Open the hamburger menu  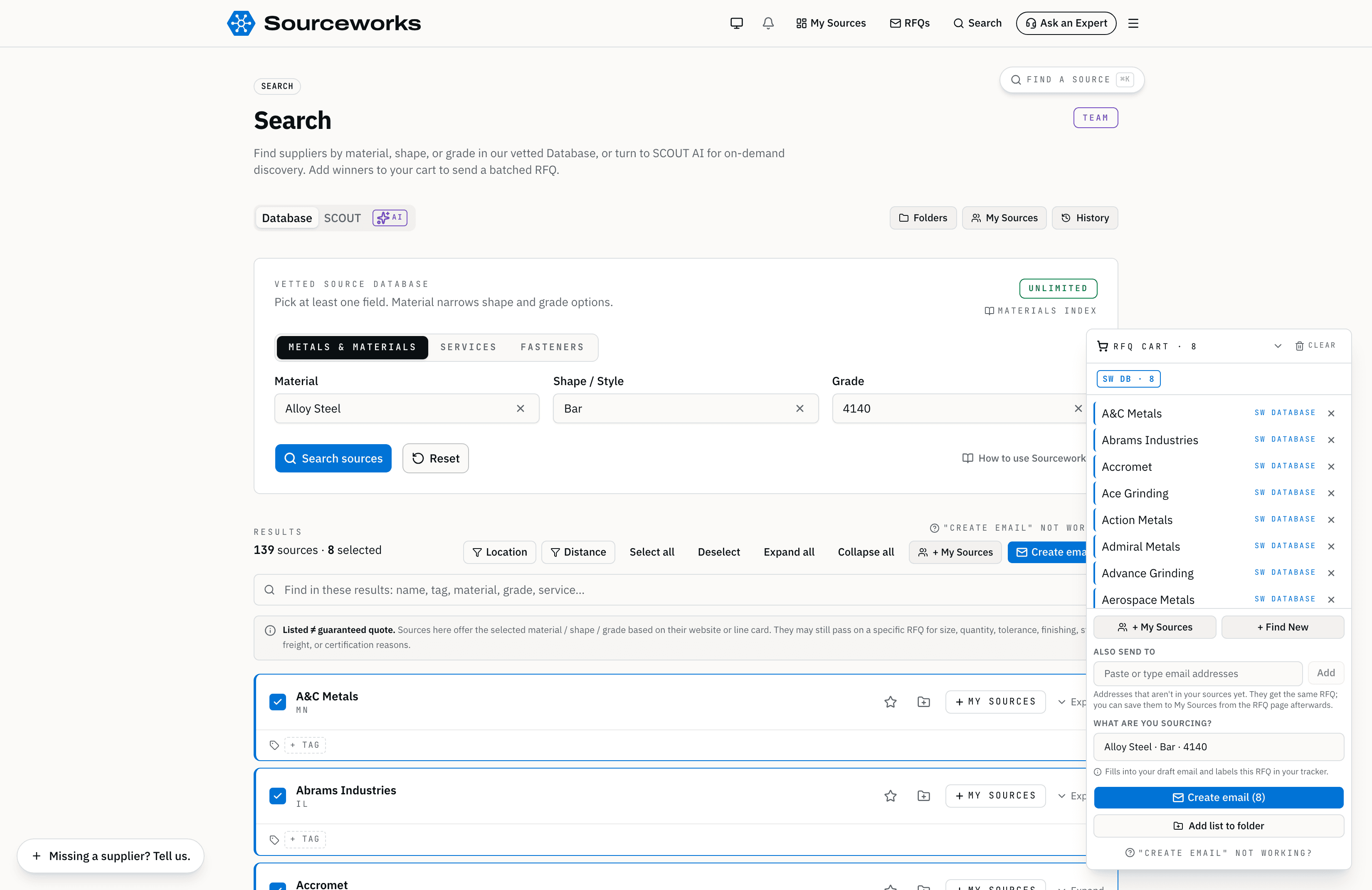pos(1133,23)
